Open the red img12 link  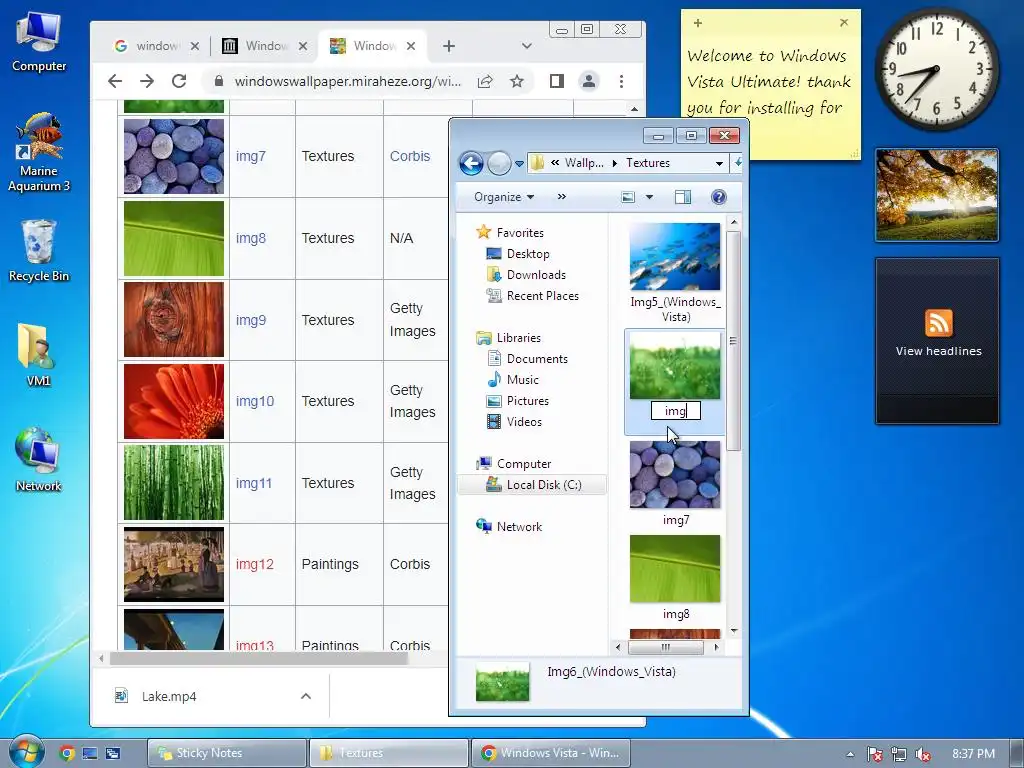click(255, 564)
